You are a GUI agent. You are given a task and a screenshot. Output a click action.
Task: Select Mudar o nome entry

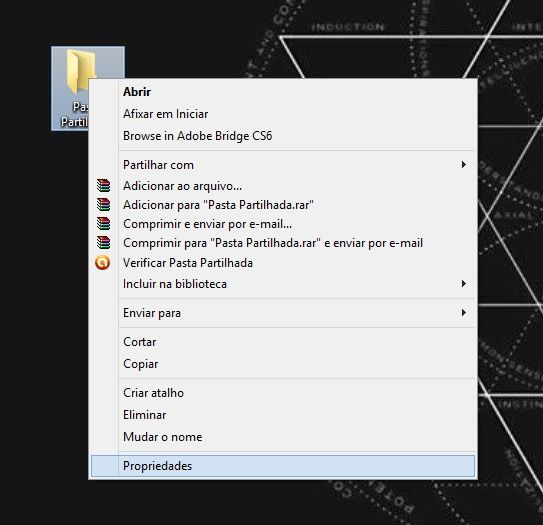[283, 437]
